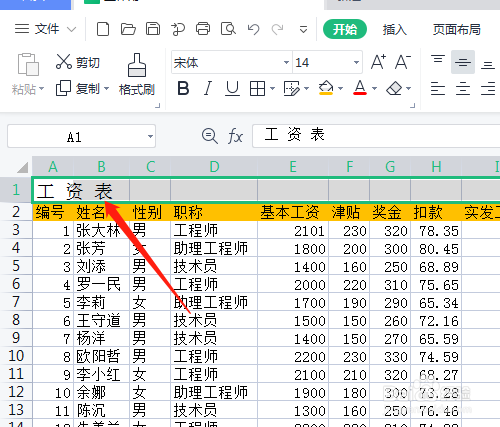
Task: Select column G header
Action: pos(390,167)
